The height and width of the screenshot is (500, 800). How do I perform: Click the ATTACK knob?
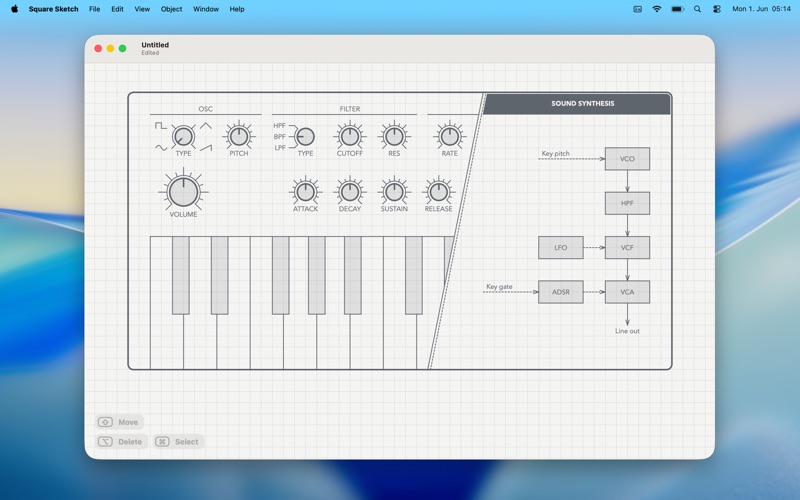pos(305,192)
